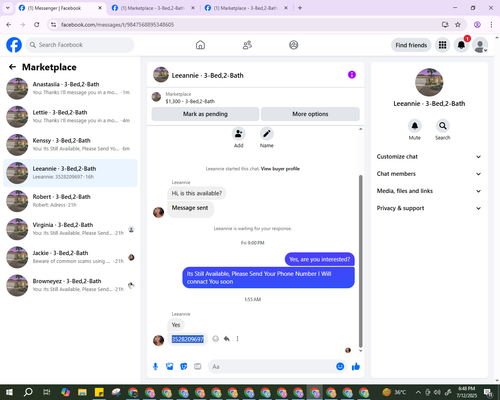
Task: Expand Media, files and links section
Action: pos(429,191)
